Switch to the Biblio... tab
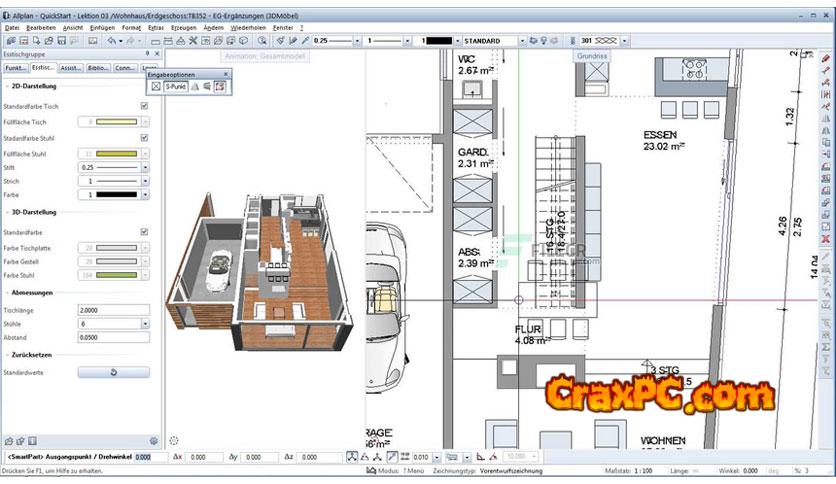 click(x=98, y=68)
